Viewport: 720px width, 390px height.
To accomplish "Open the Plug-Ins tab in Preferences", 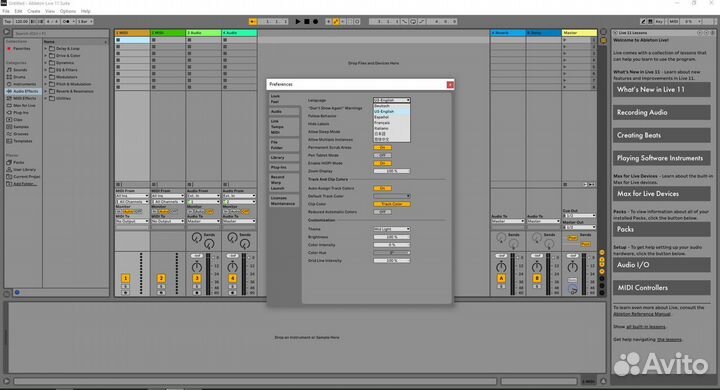I will click(x=284, y=168).
